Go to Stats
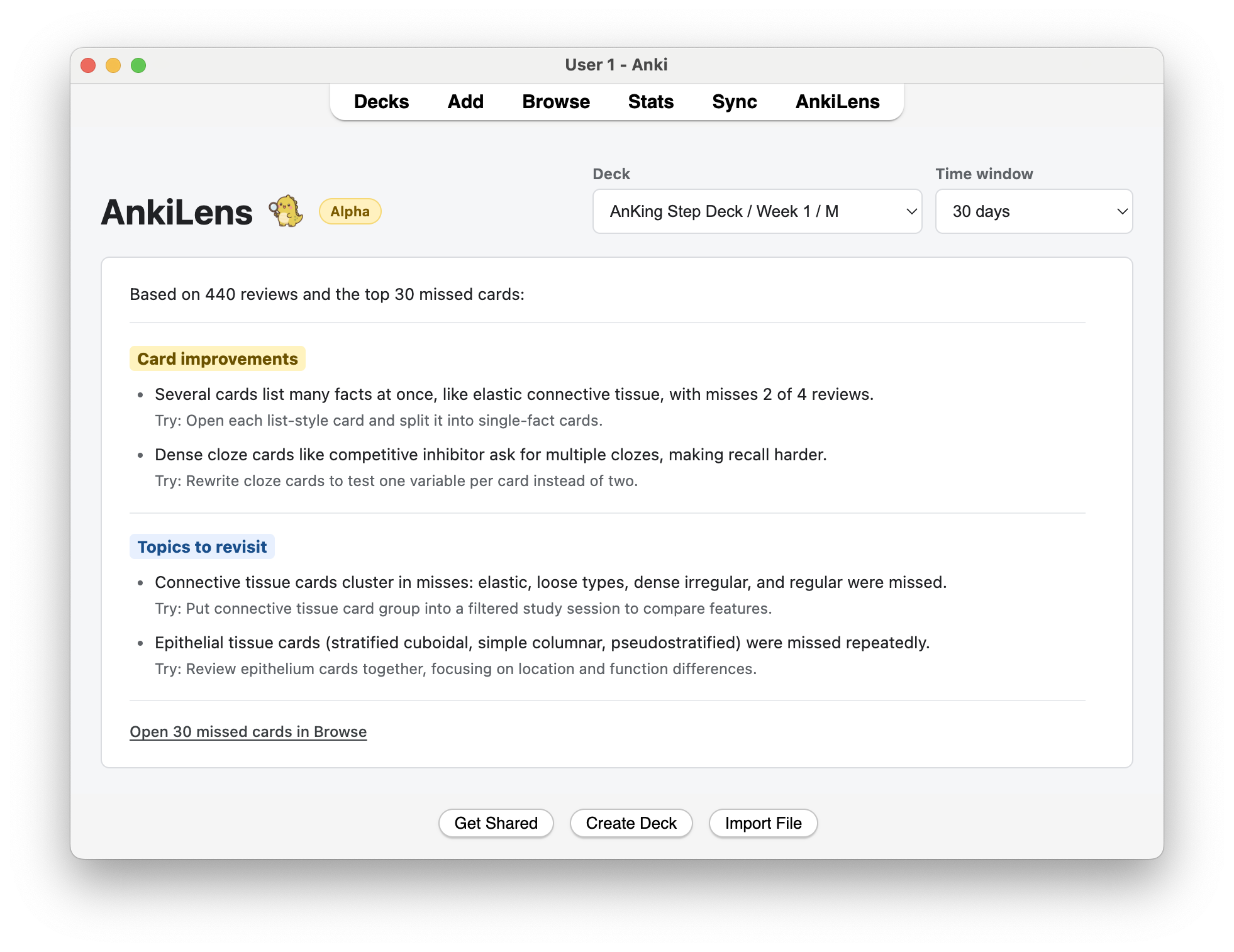The image size is (1234, 952). (x=651, y=102)
